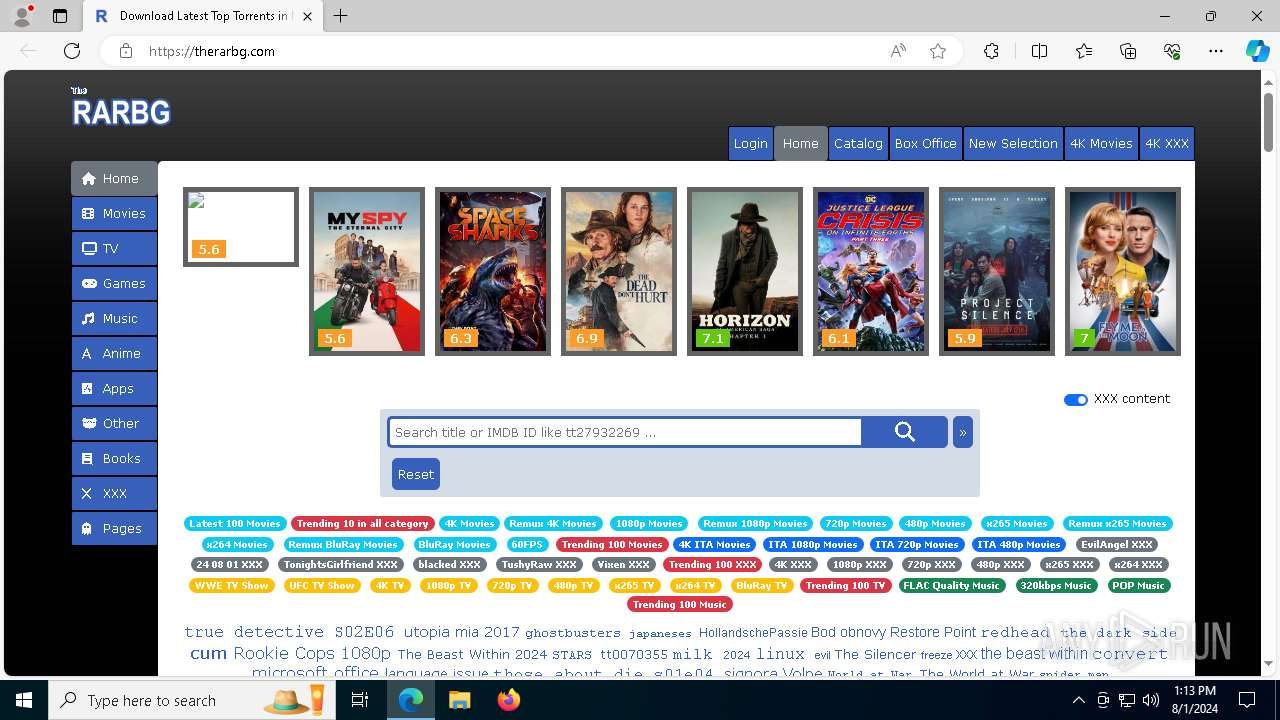
Task: Open Browser essentials icon
Action: [x=1172, y=51]
